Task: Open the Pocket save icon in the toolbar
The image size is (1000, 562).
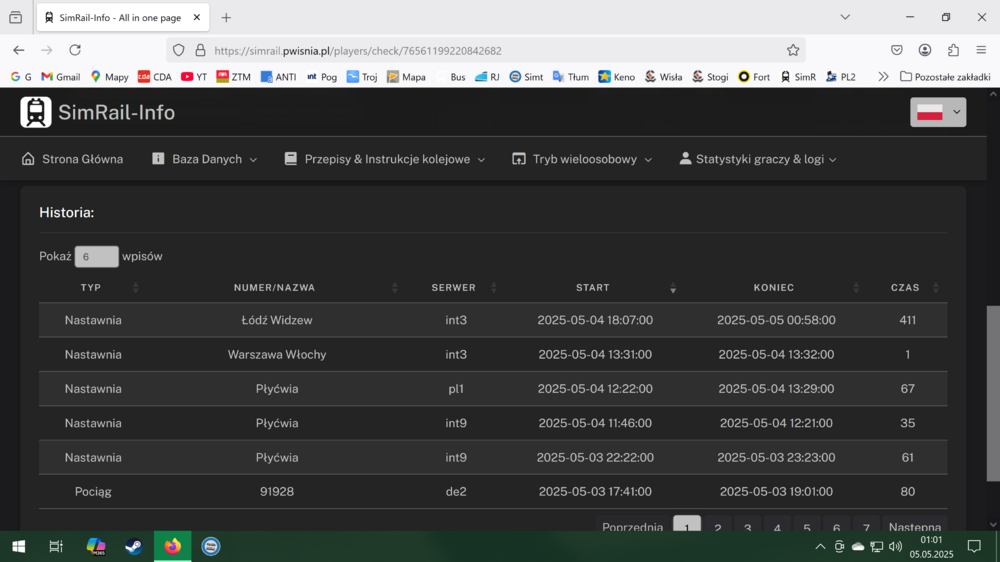Action: pos(897,50)
